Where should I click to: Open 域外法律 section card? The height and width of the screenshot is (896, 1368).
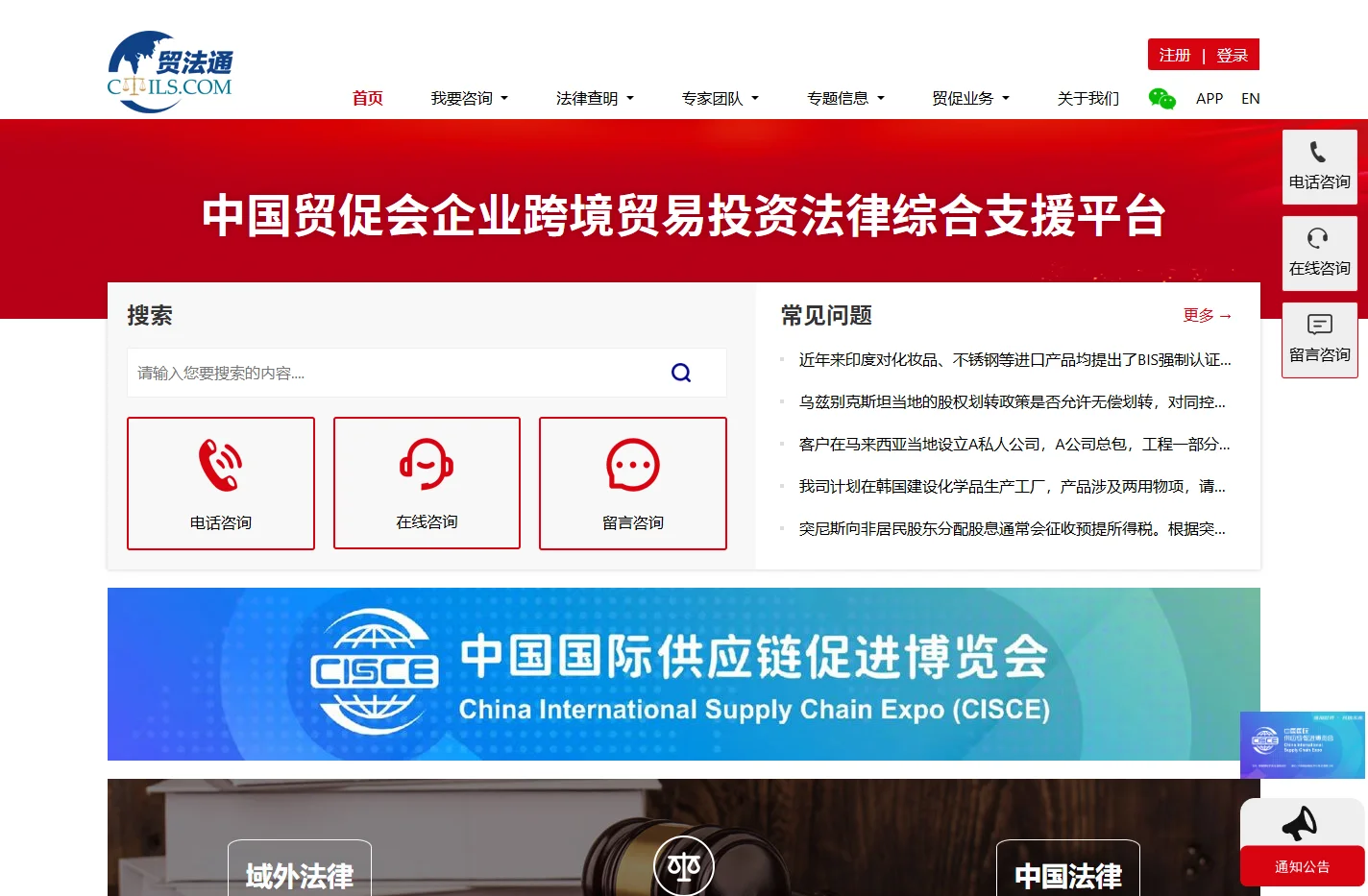click(300, 869)
